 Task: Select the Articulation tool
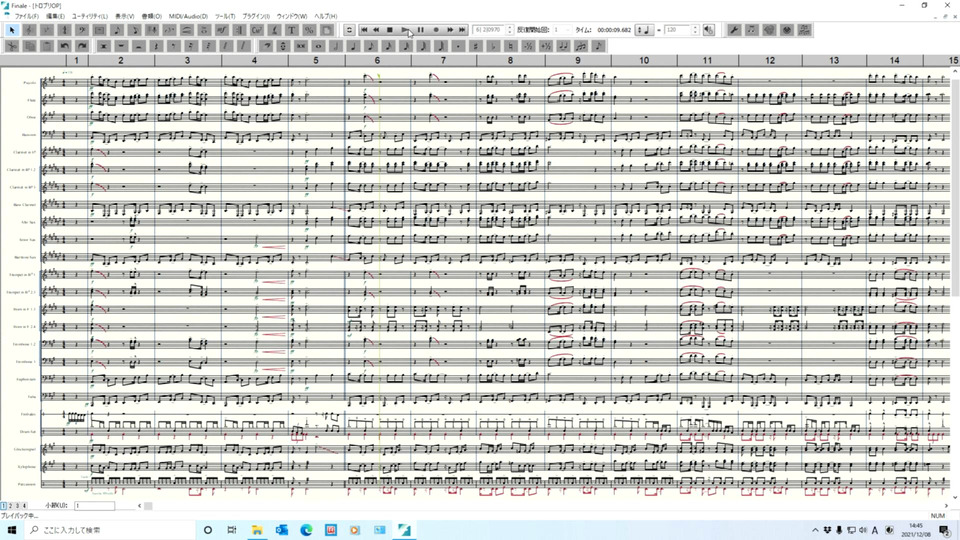[x=204, y=30]
